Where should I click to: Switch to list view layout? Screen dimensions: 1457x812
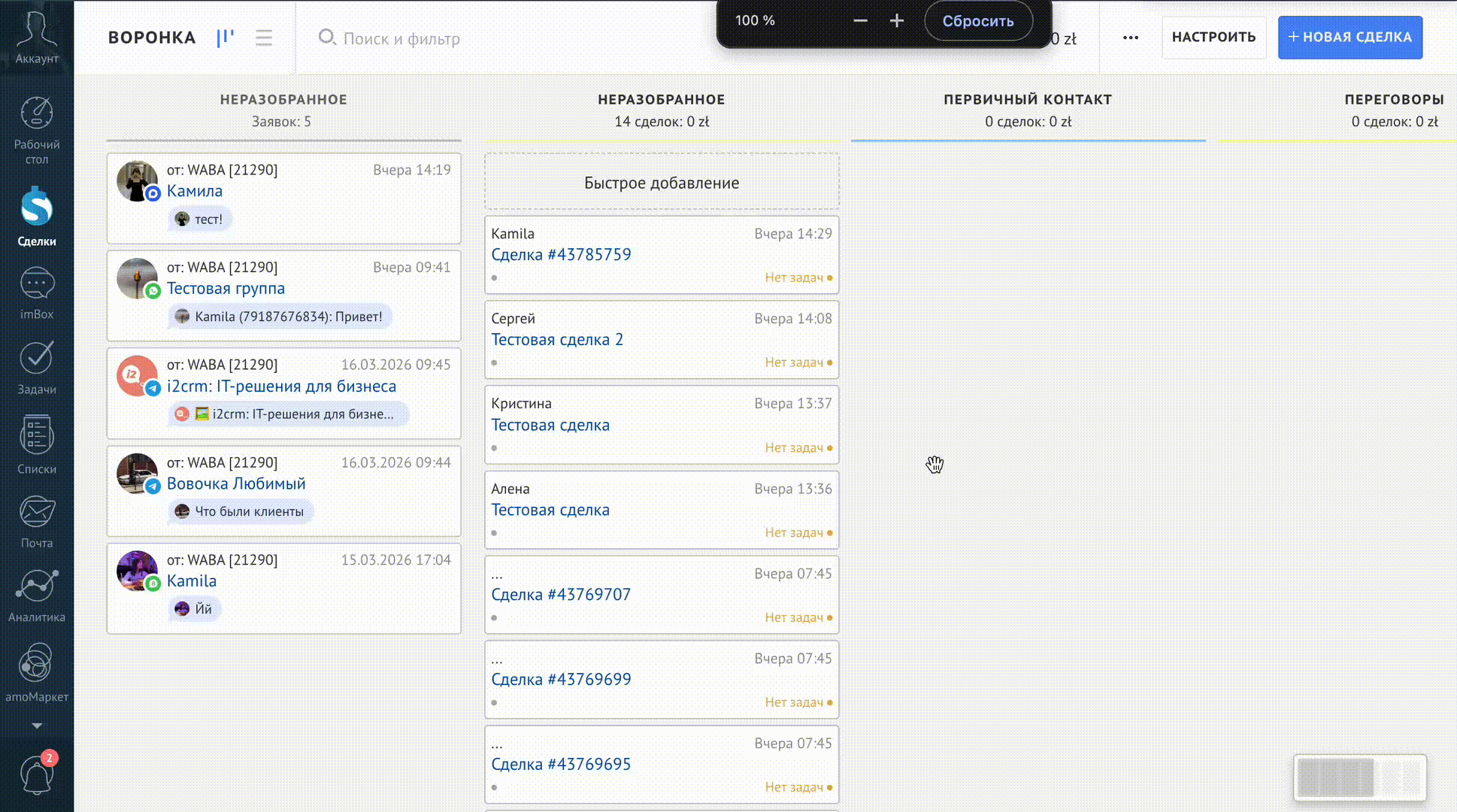[x=263, y=38]
